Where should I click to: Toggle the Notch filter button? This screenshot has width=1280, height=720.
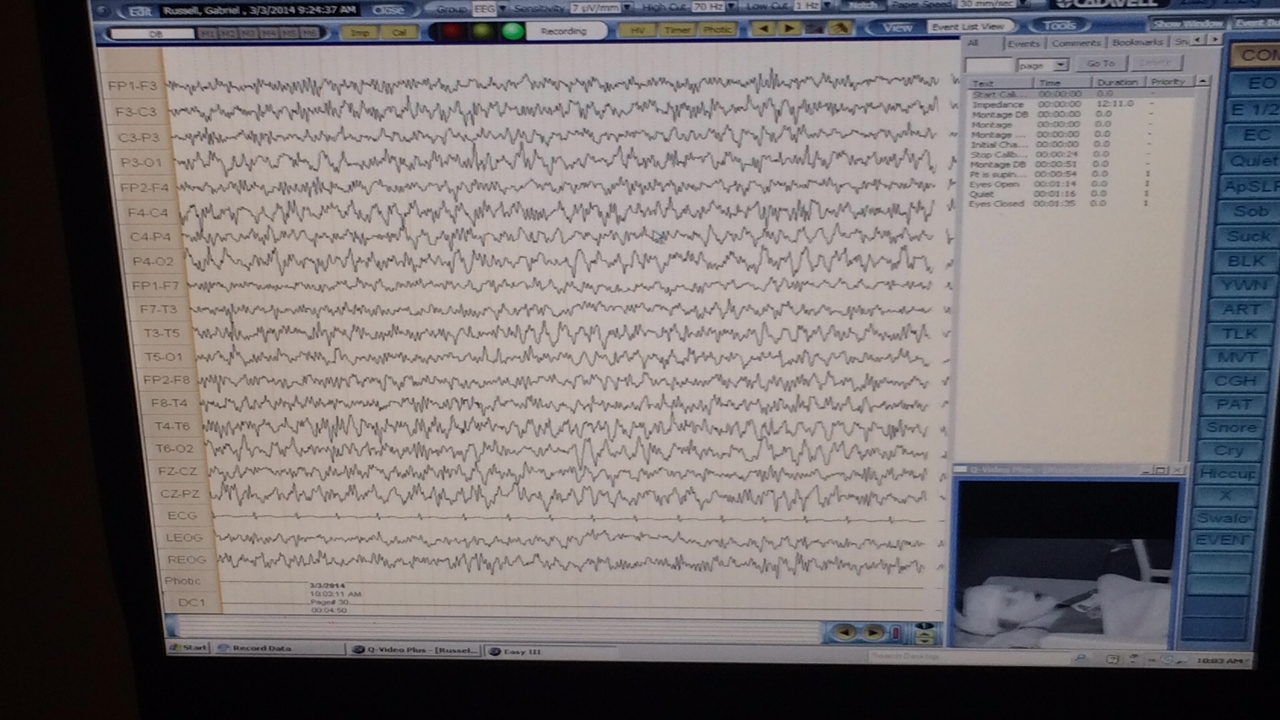pos(865,6)
